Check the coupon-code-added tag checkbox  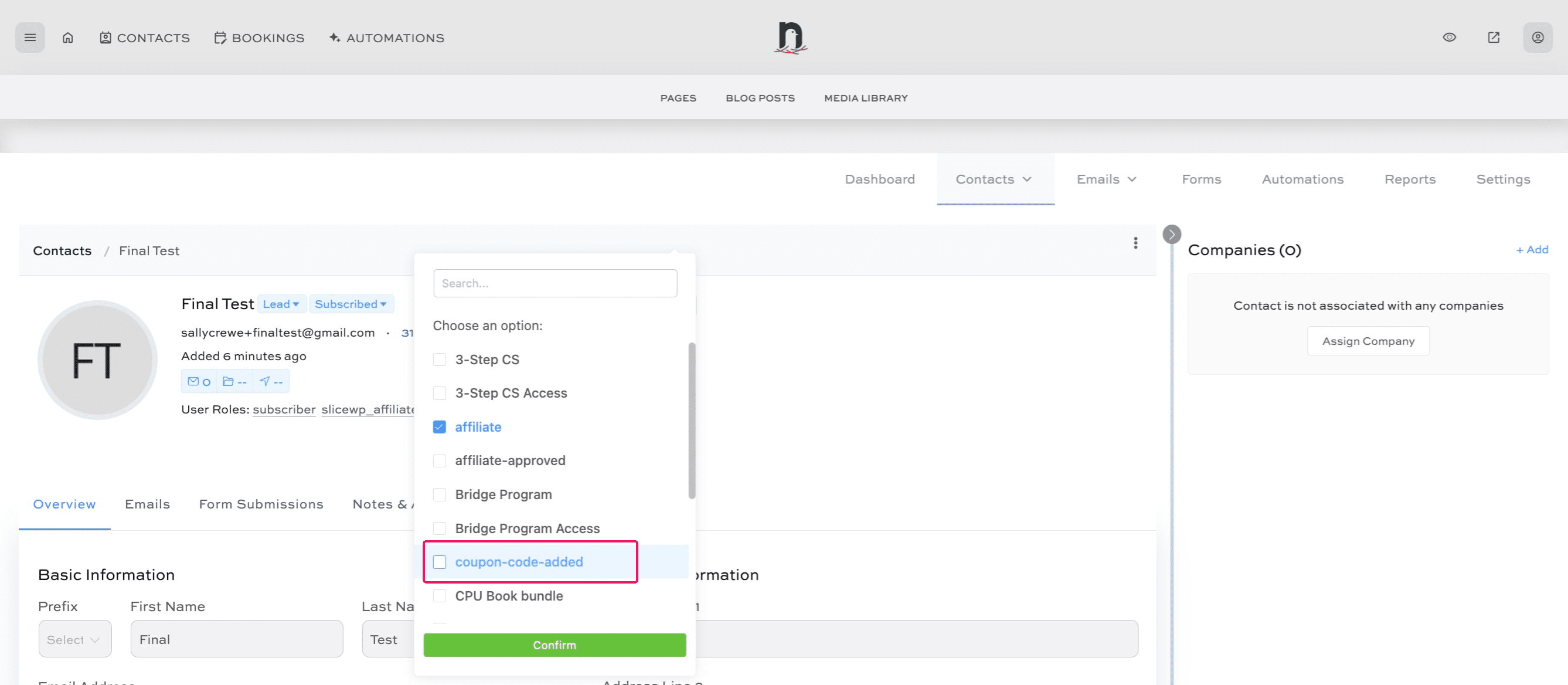pyautogui.click(x=440, y=562)
